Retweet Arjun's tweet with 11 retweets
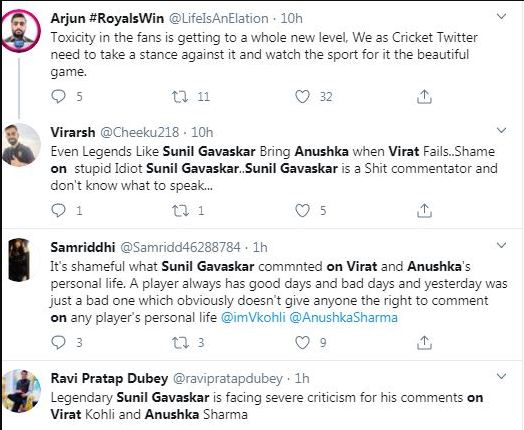The image size is (524, 430). pos(180,97)
